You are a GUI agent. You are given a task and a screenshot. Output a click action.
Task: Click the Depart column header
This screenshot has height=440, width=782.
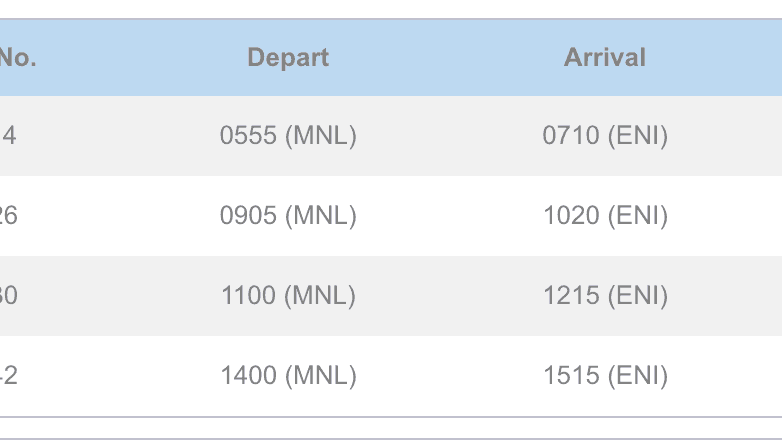[x=288, y=58]
